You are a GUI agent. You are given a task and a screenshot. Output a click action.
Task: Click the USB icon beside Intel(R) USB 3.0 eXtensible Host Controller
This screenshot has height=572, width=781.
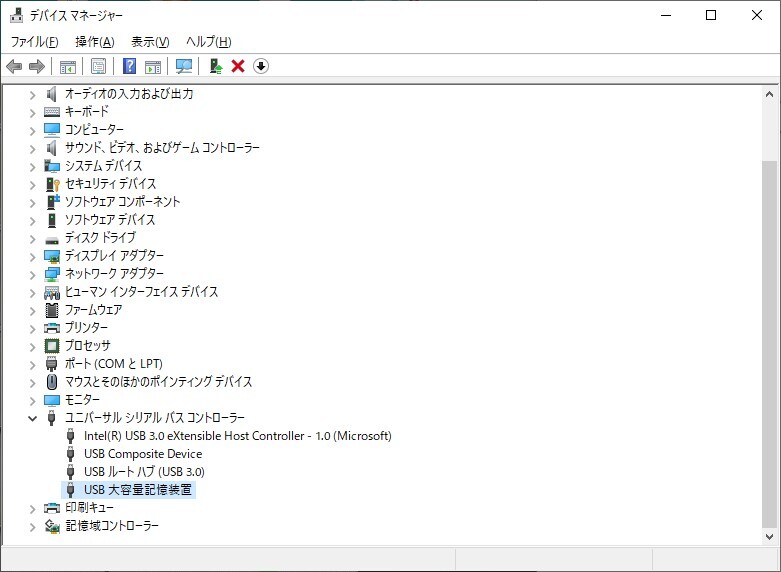tap(70, 436)
